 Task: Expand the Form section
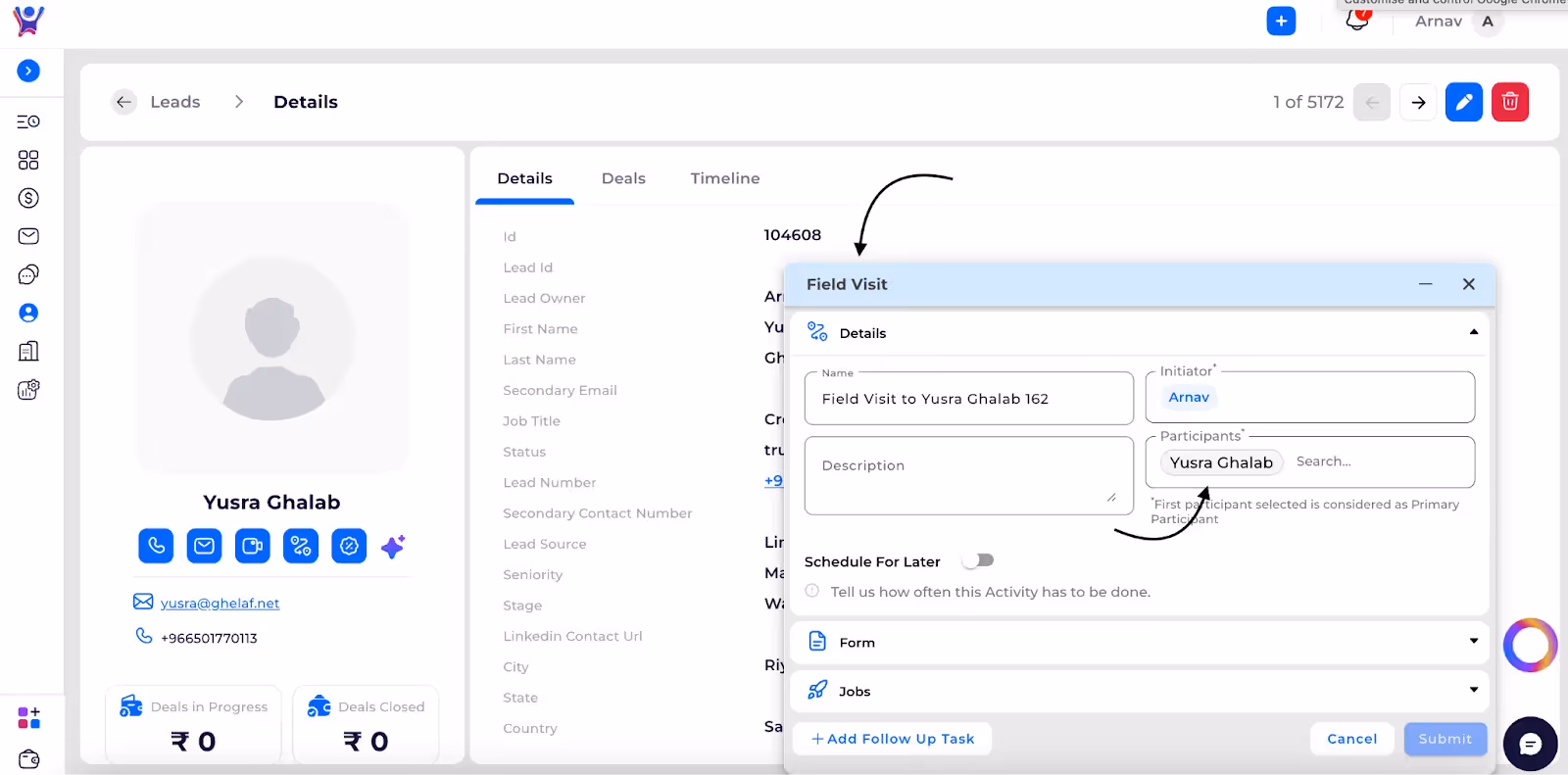click(x=1474, y=641)
